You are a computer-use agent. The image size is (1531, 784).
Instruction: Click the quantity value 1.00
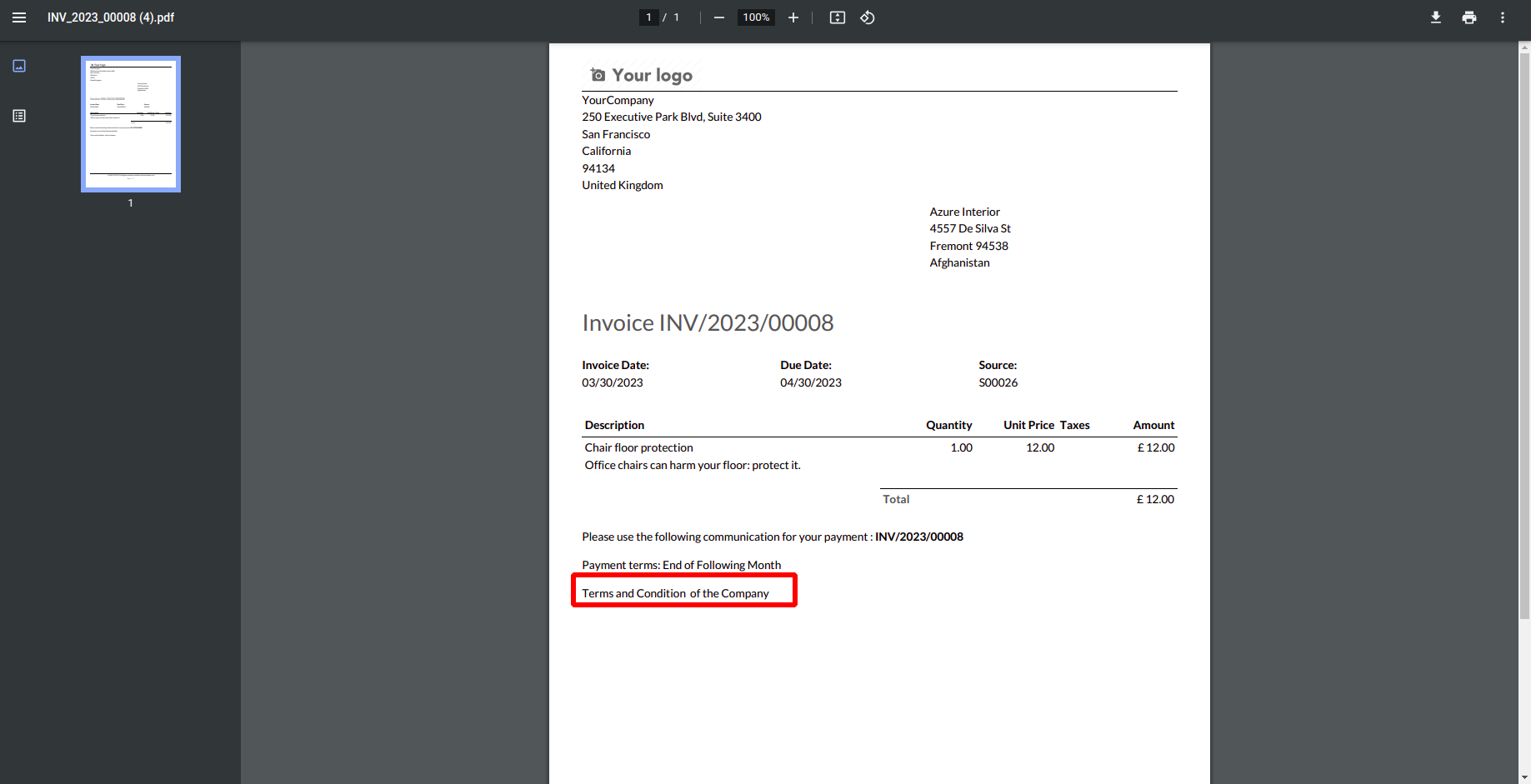961,447
